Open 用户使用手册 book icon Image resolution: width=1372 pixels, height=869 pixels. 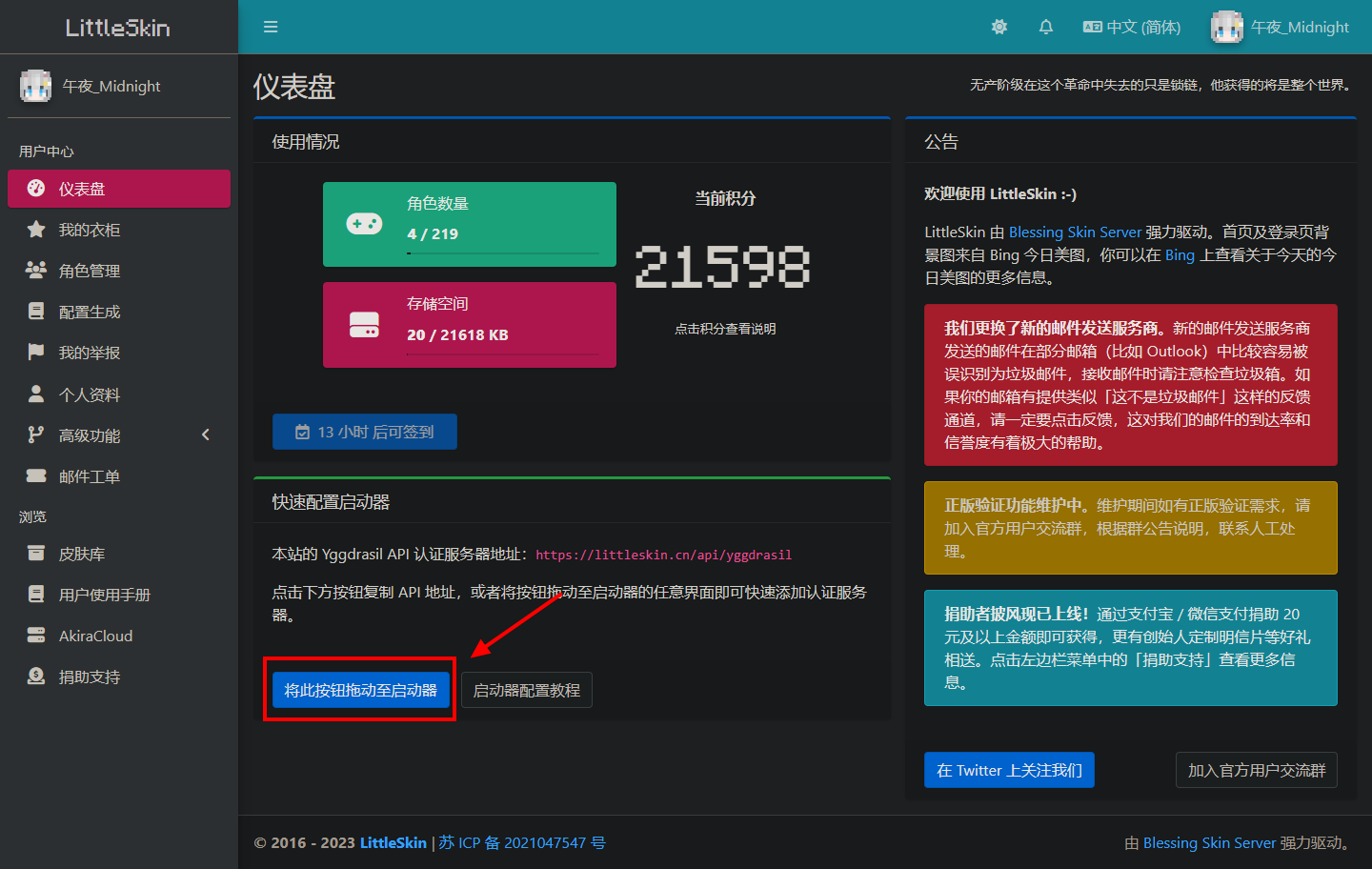[36, 594]
